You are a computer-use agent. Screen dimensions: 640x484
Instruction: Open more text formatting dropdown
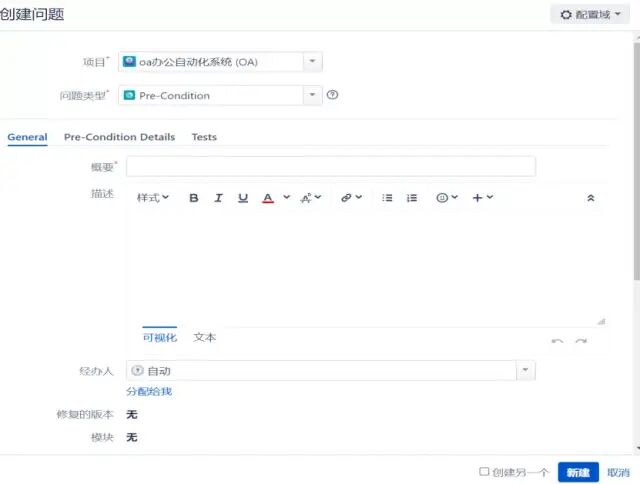click(x=311, y=198)
